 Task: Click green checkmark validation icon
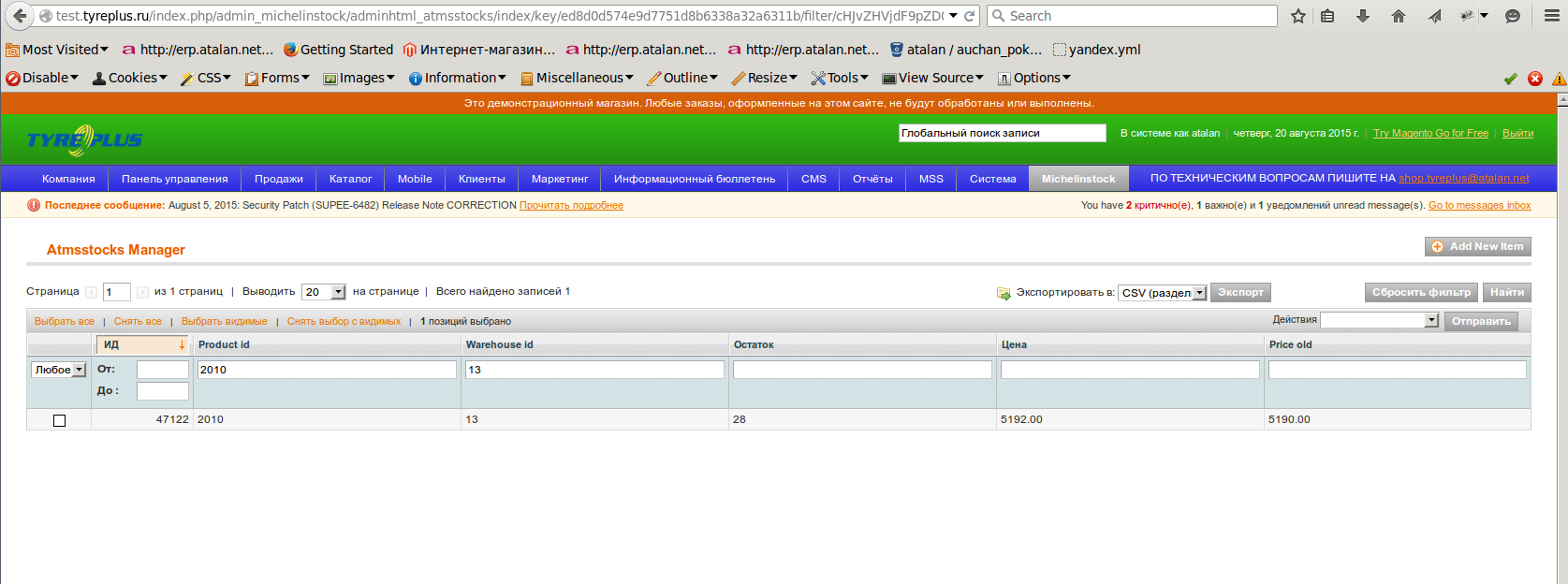(1510, 79)
